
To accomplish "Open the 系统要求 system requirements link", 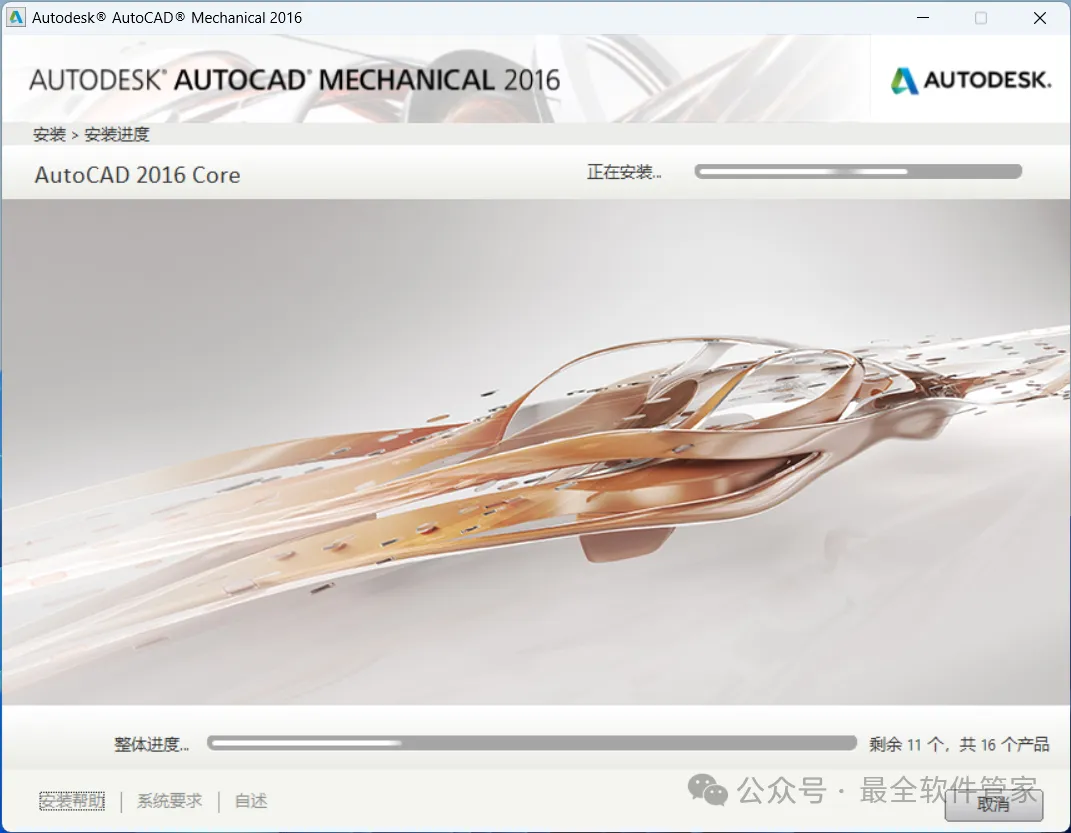I will 169,801.
